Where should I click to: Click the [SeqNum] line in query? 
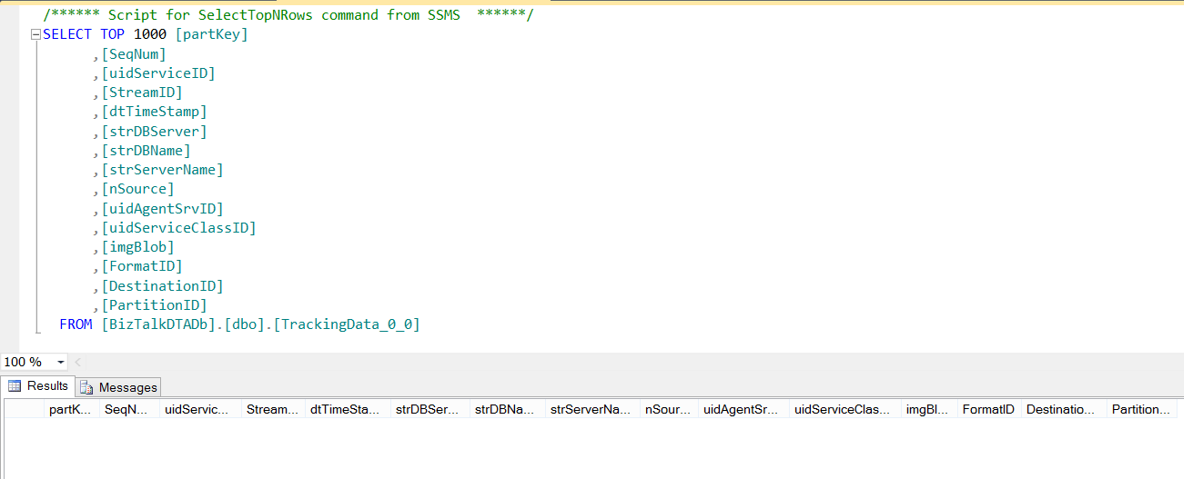click(133, 54)
